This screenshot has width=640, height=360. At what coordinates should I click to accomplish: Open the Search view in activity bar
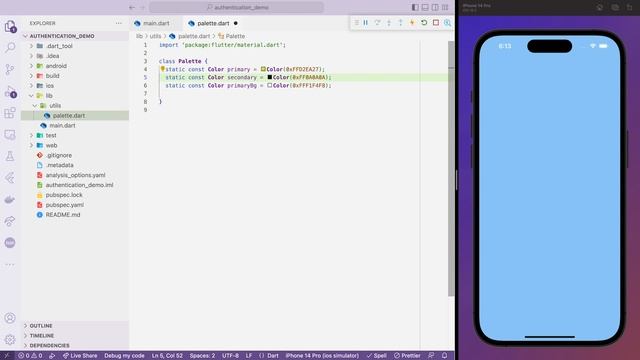(x=10, y=47)
